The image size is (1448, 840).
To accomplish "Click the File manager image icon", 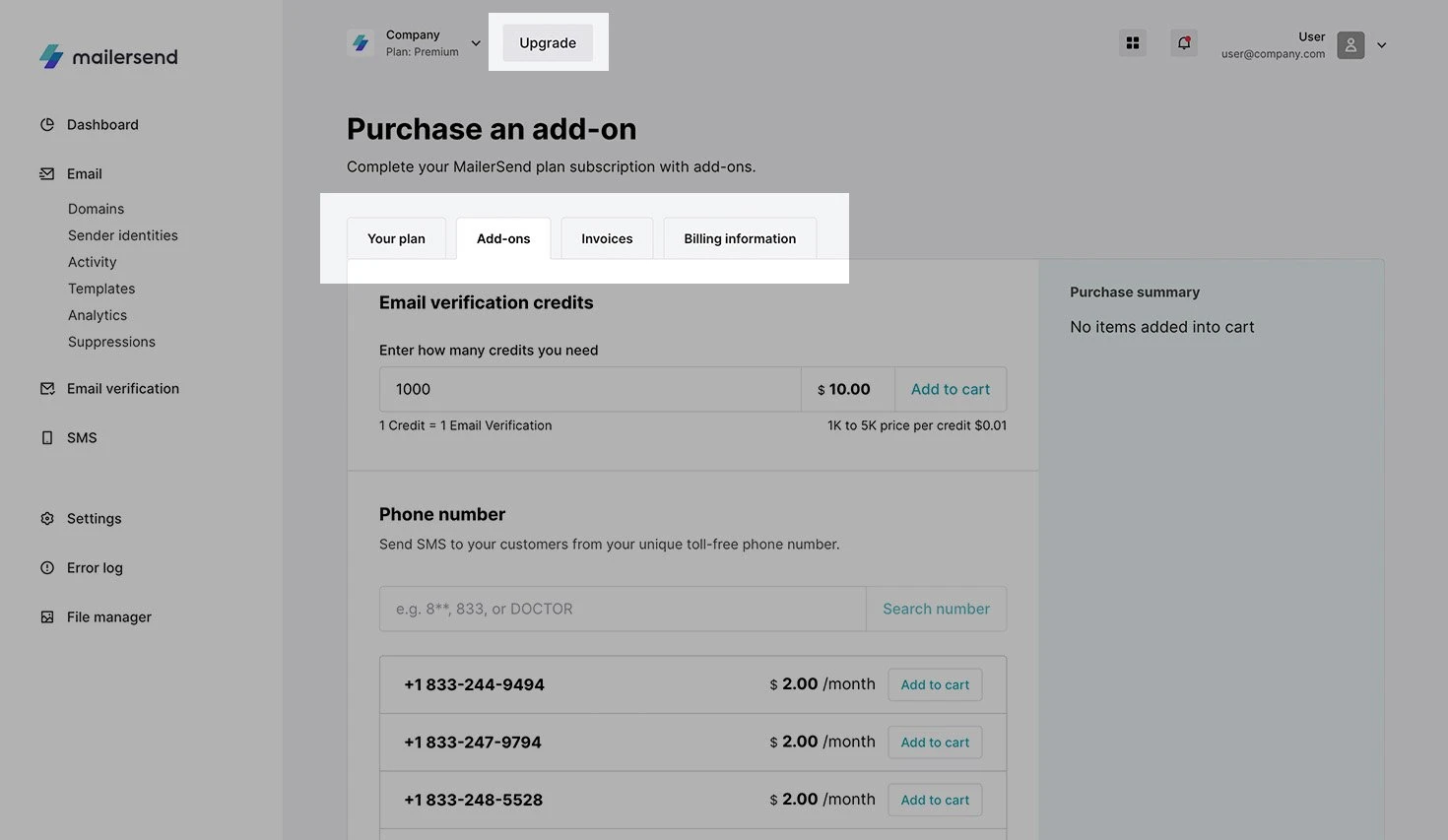I will pos(47,617).
